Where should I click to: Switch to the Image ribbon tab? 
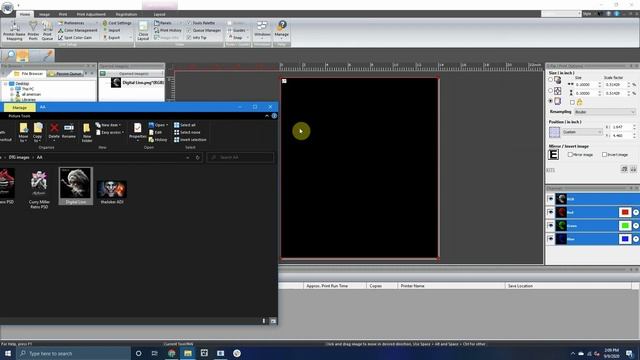pos(44,14)
